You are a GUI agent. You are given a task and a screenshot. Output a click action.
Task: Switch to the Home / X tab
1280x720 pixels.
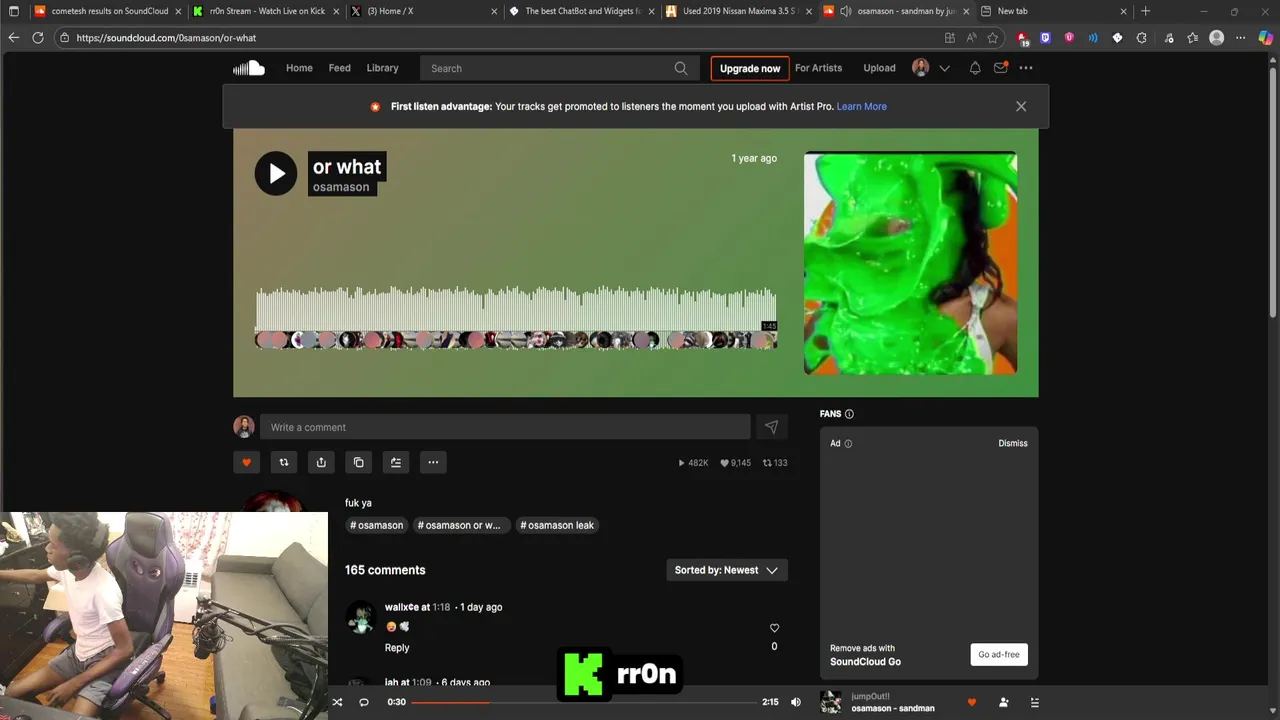(x=424, y=11)
